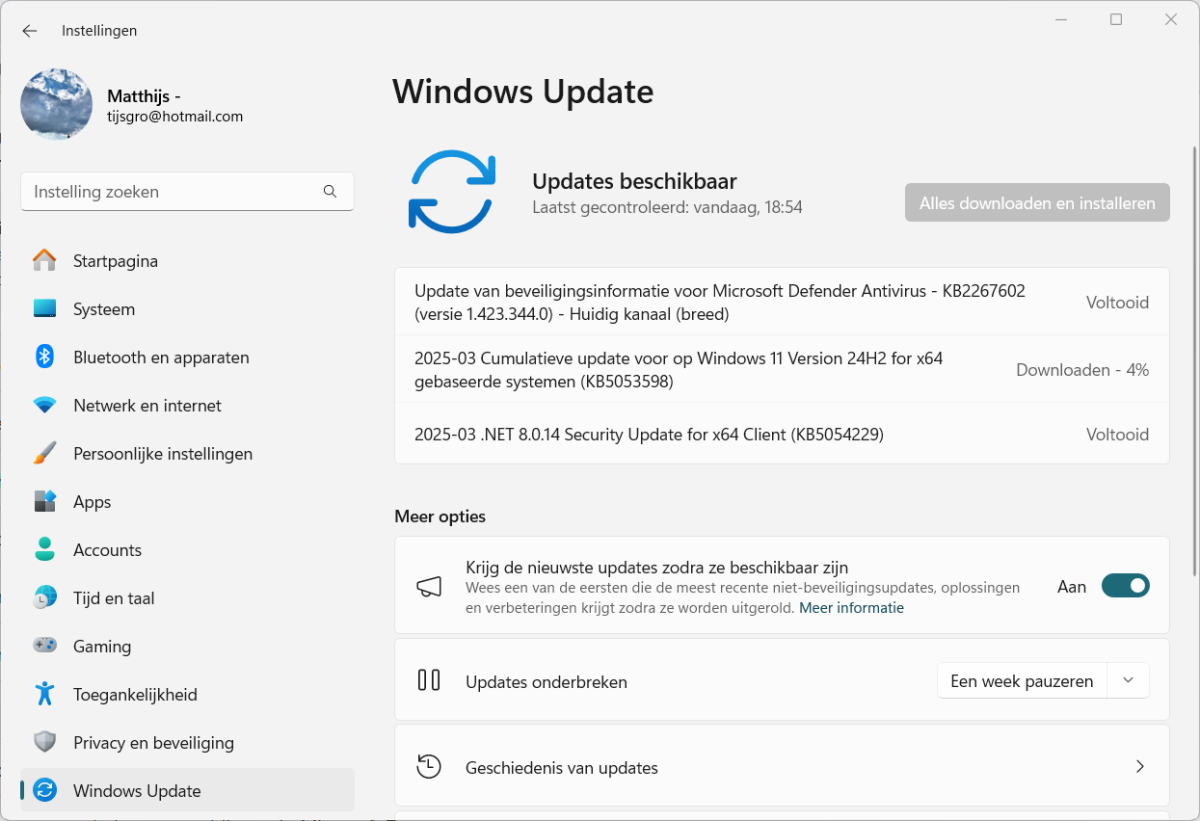Select Een week pauzeren button
Image resolution: width=1200 pixels, height=821 pixels.
(1021, 681)
